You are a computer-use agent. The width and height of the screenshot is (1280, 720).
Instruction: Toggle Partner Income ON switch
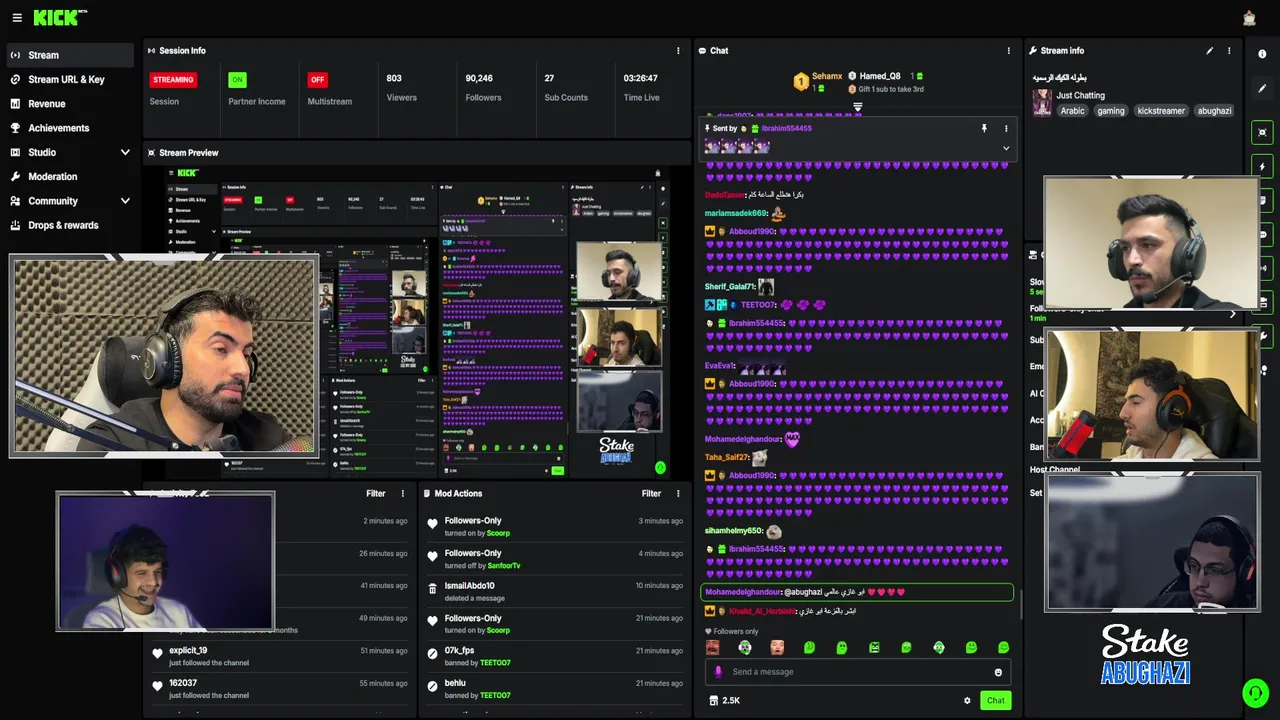click(237, 80)
